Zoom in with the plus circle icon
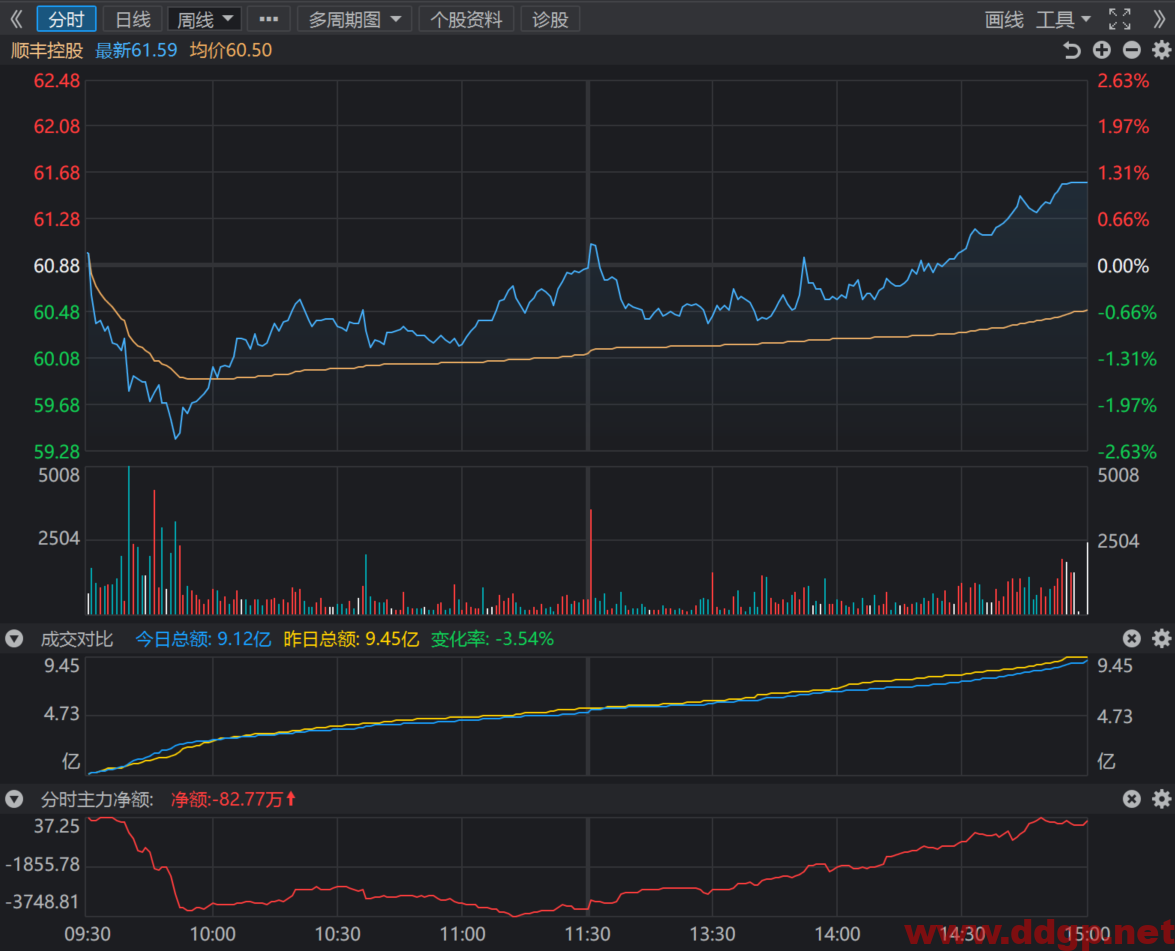 pyautogui.click(x=1102, y=50)
